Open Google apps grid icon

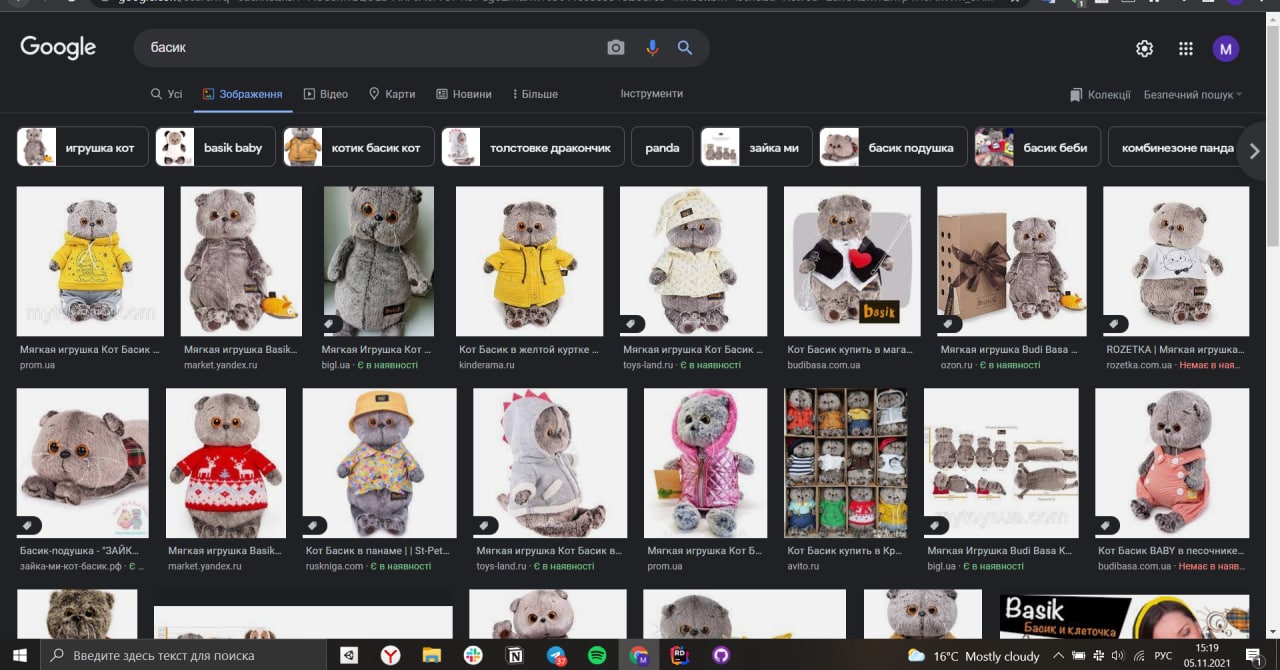click(x=1186, y=48)
